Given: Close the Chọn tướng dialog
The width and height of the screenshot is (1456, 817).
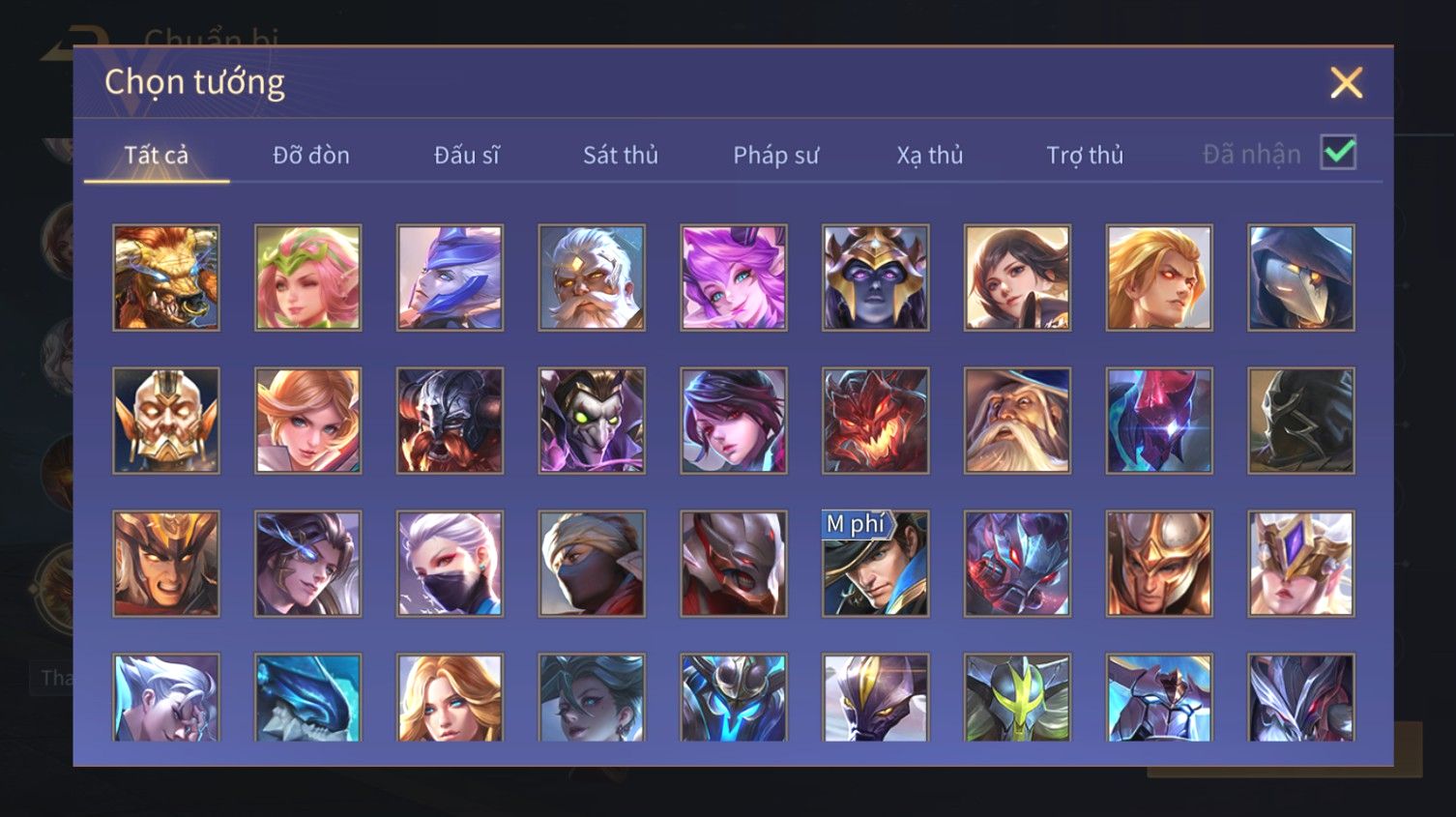Looking at the screenshot, I should coord(1346,83).
